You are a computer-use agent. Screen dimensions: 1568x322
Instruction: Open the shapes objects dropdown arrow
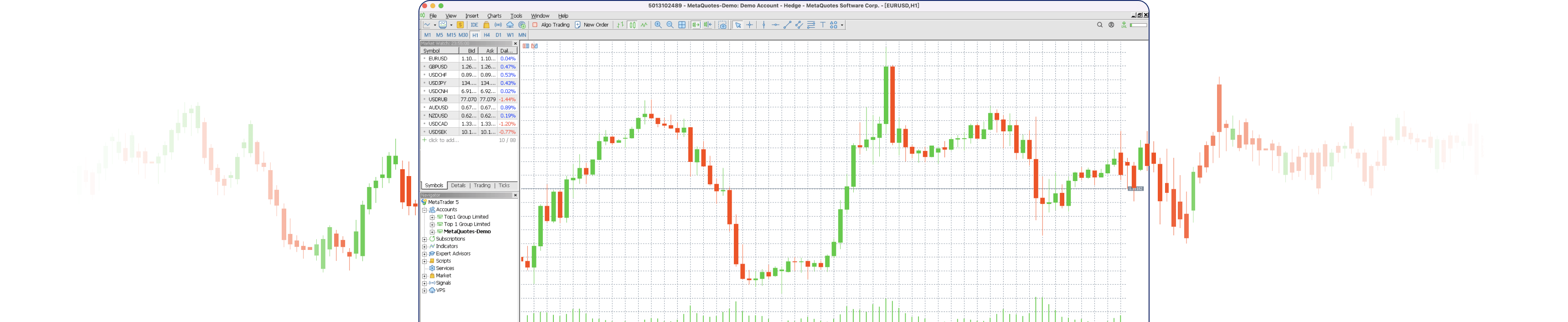pyautogui.click(x=842, y=25)
